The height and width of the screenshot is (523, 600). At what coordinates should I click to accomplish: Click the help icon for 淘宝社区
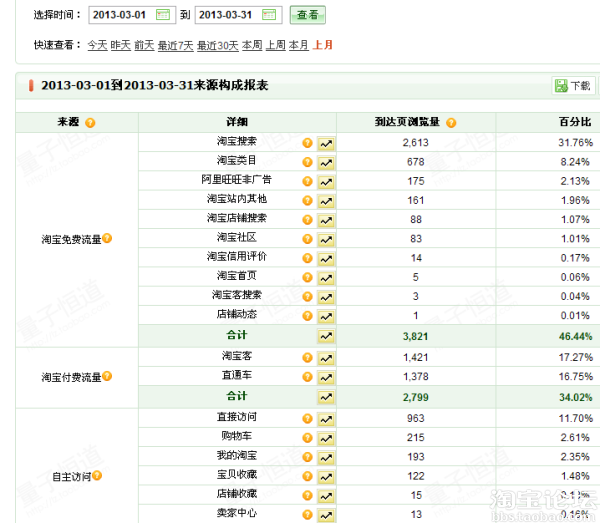pyautogui.click(x=307, y=239)
